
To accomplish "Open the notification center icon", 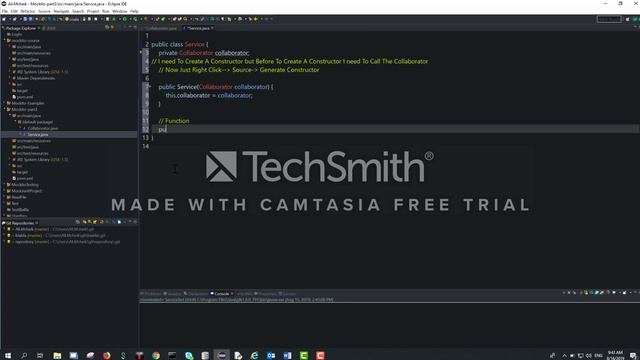I will pos(633,356).
